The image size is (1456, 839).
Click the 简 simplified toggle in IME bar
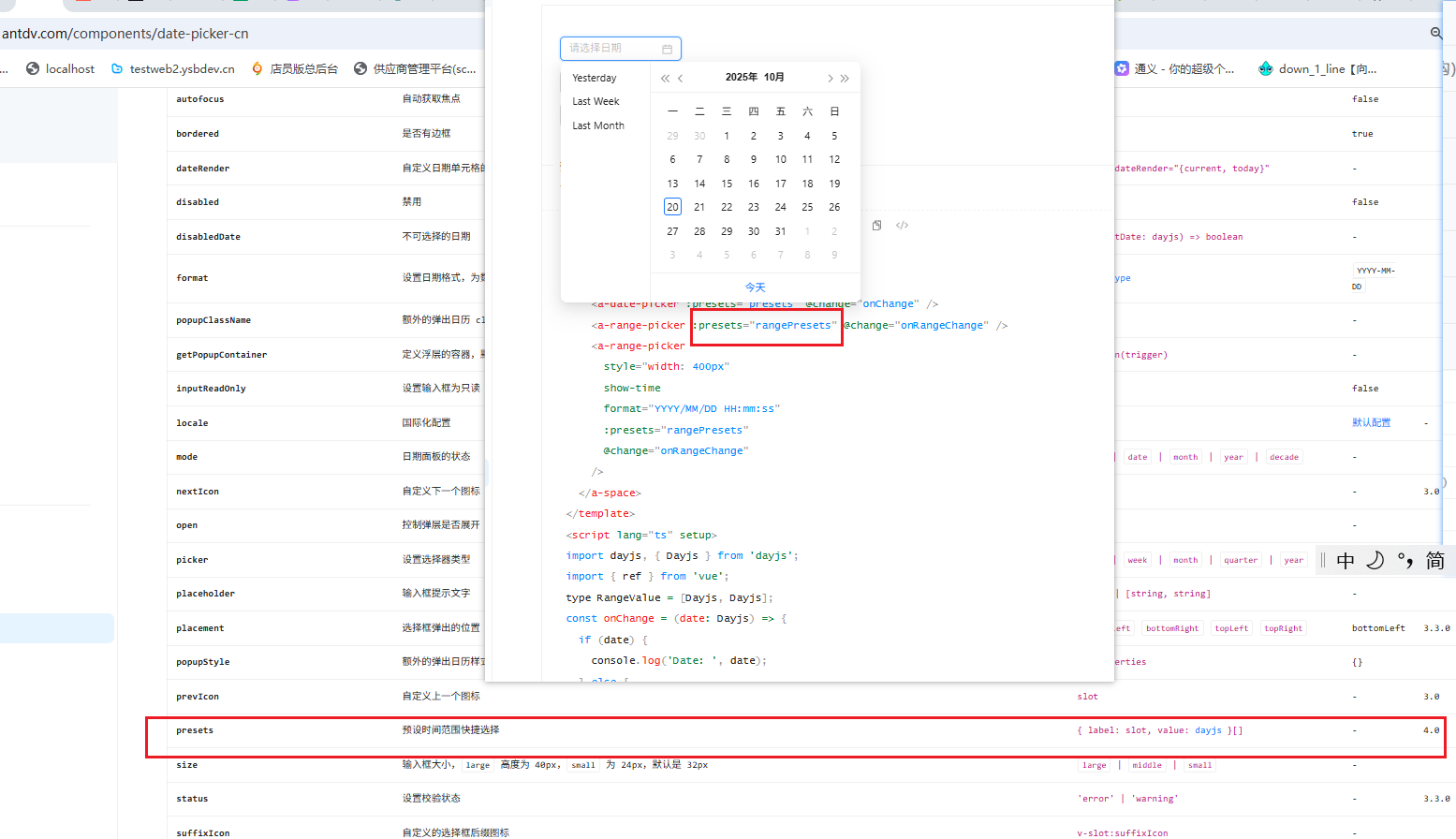1435,561
